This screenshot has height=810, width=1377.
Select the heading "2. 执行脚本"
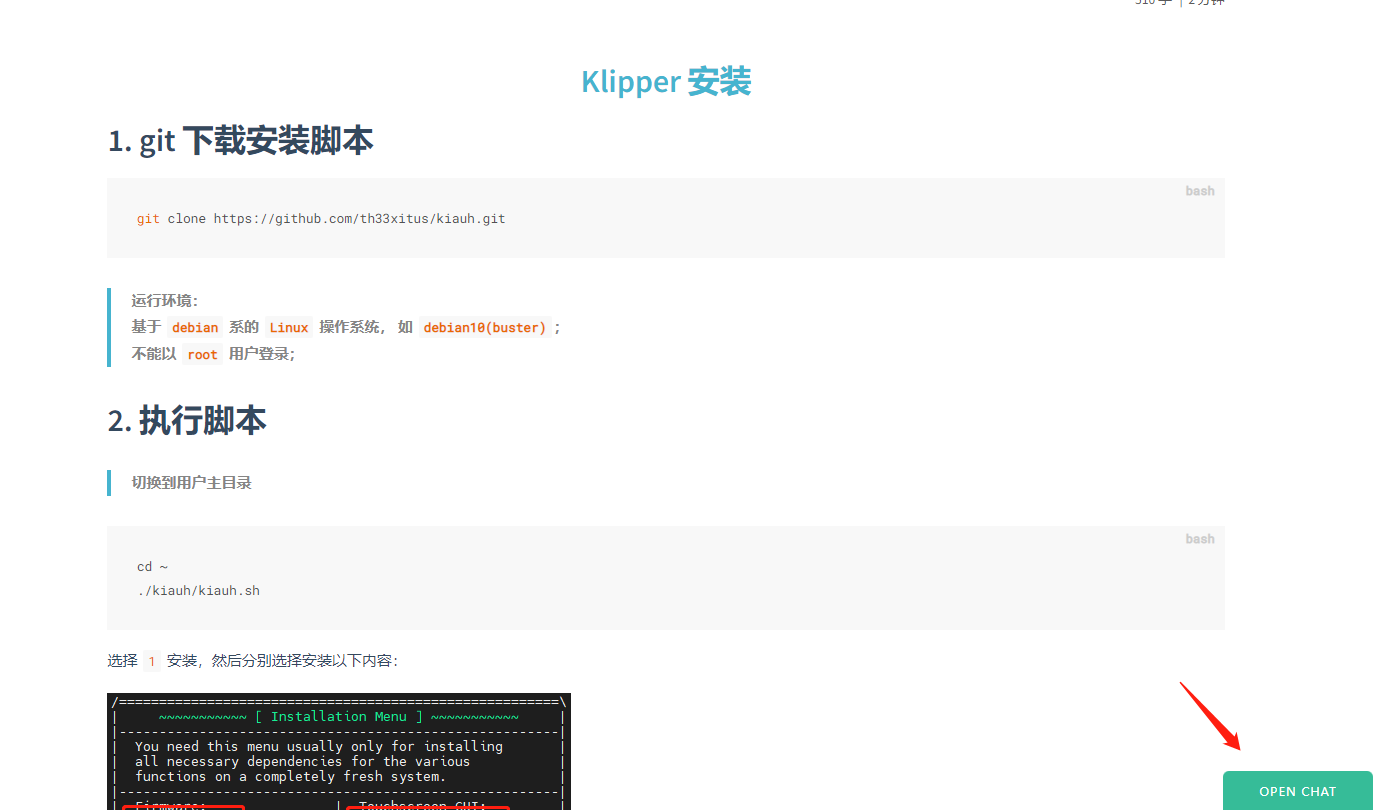click(187, 421)
